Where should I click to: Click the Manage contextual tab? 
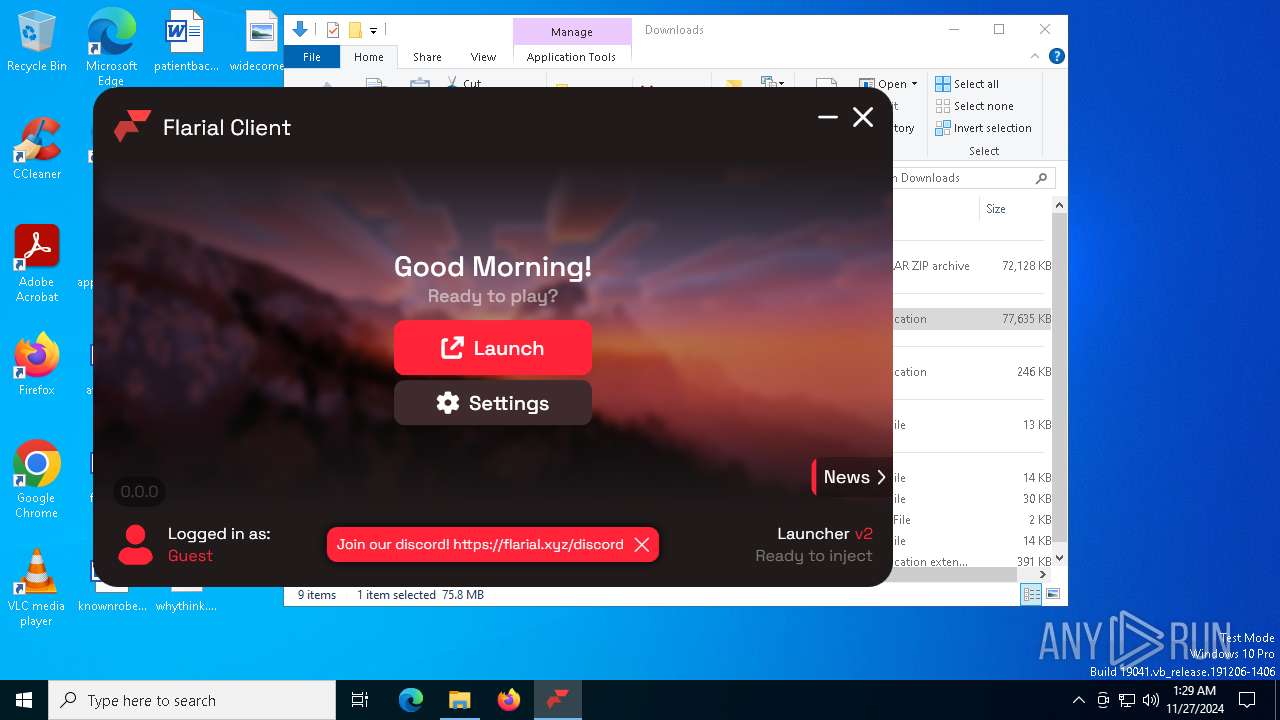coord(572,32)
